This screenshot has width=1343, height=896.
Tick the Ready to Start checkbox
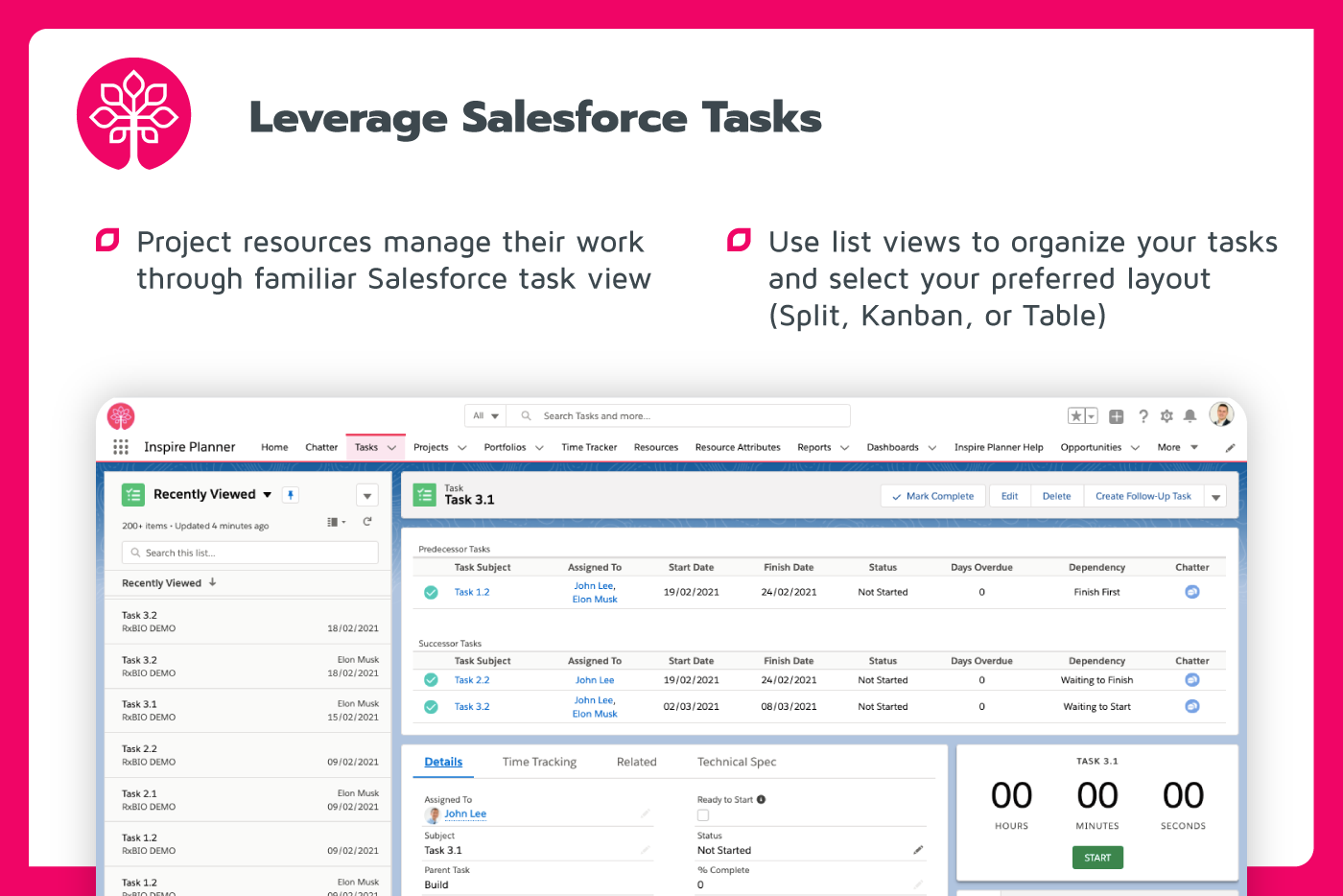(x=703, y=815)
